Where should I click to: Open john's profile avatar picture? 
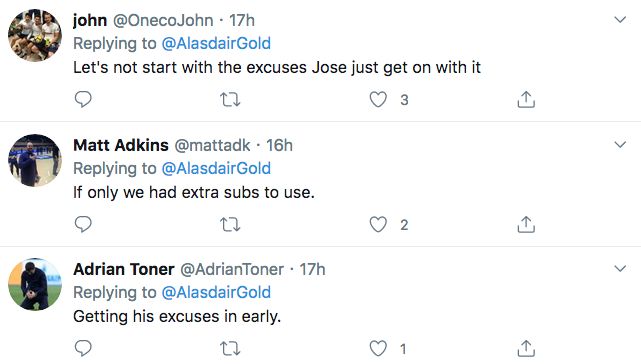35,36
